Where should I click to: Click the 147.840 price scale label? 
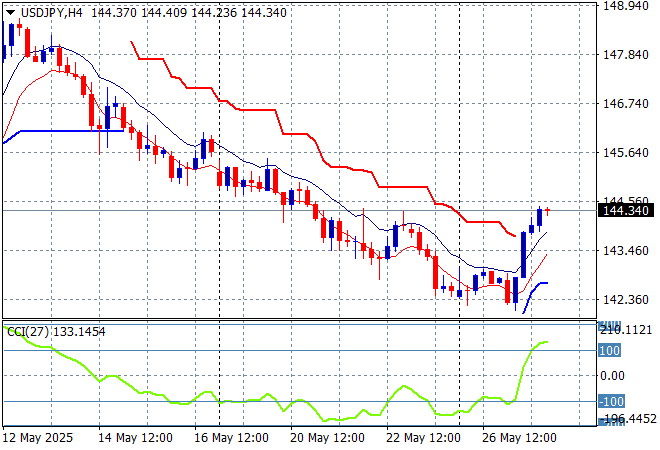click(x=624, y=55)
